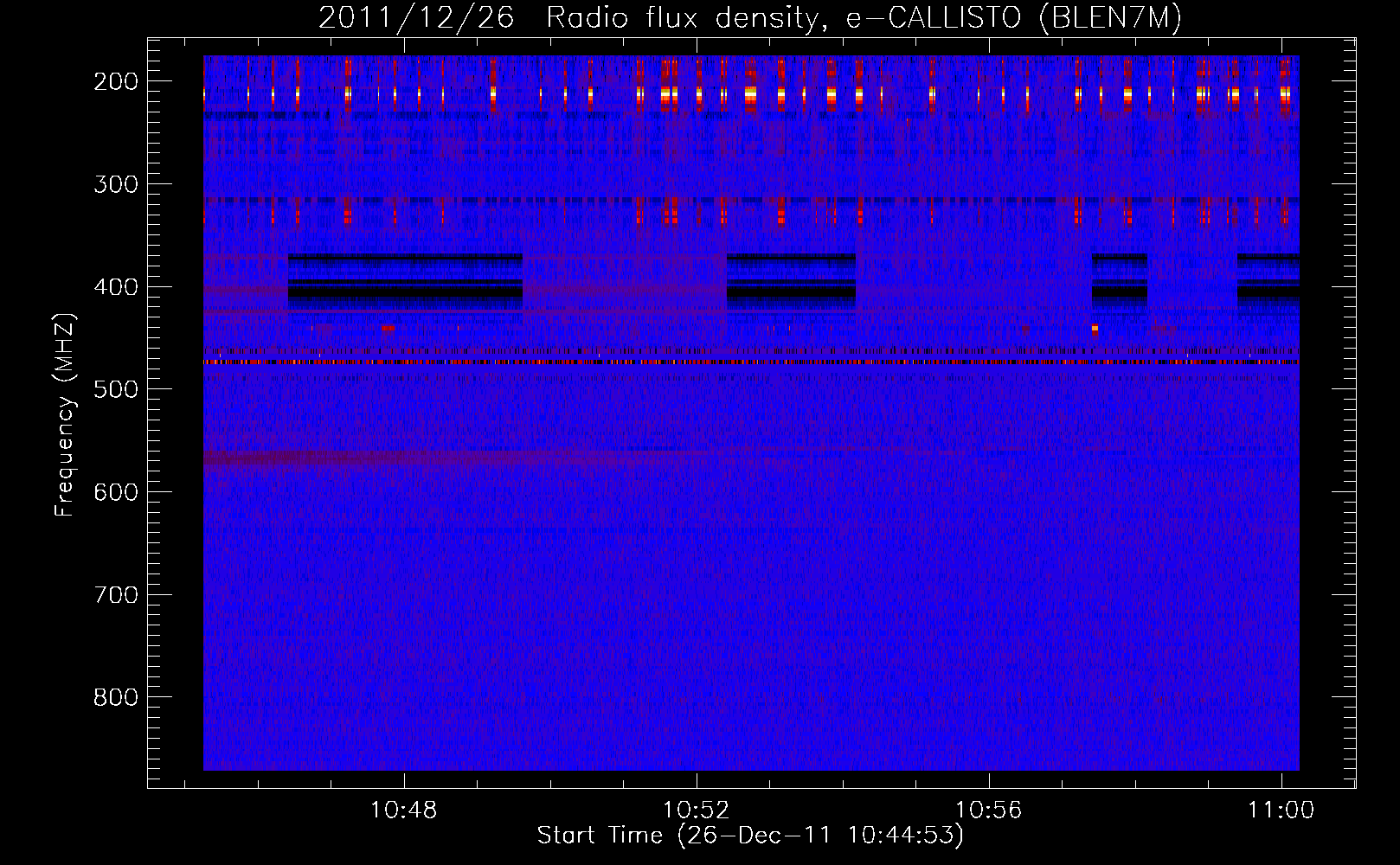Select the 800 frequency tick label
This screenshot has width=1400, height=865.
point(116,697)
